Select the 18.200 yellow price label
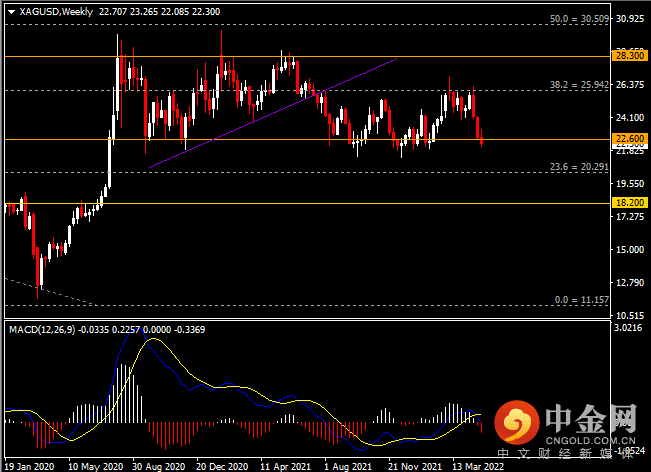Image resolution: width=651 pixels, height=472 pixels. tap(630, 203)
